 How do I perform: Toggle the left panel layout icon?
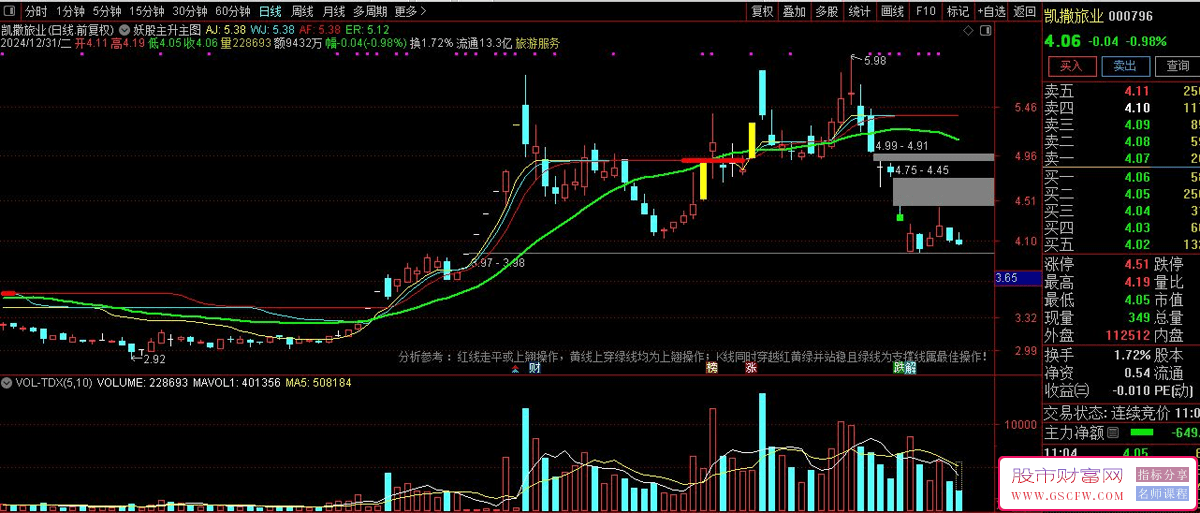coord(10,12)
